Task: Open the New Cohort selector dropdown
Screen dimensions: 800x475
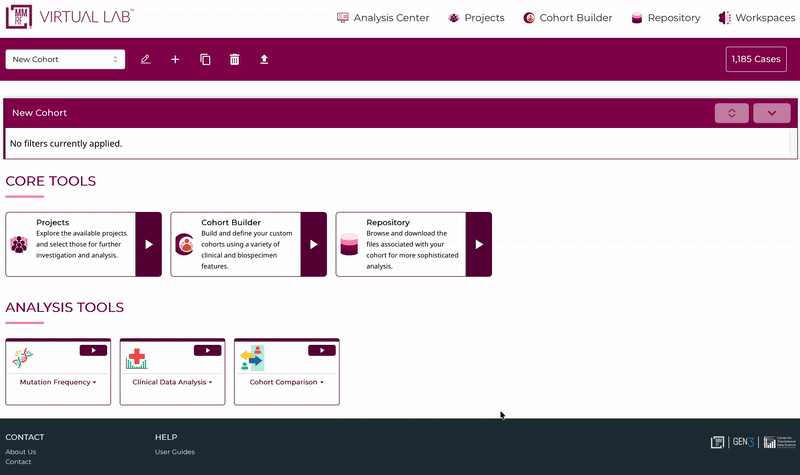Action: [x=65, y=60]
